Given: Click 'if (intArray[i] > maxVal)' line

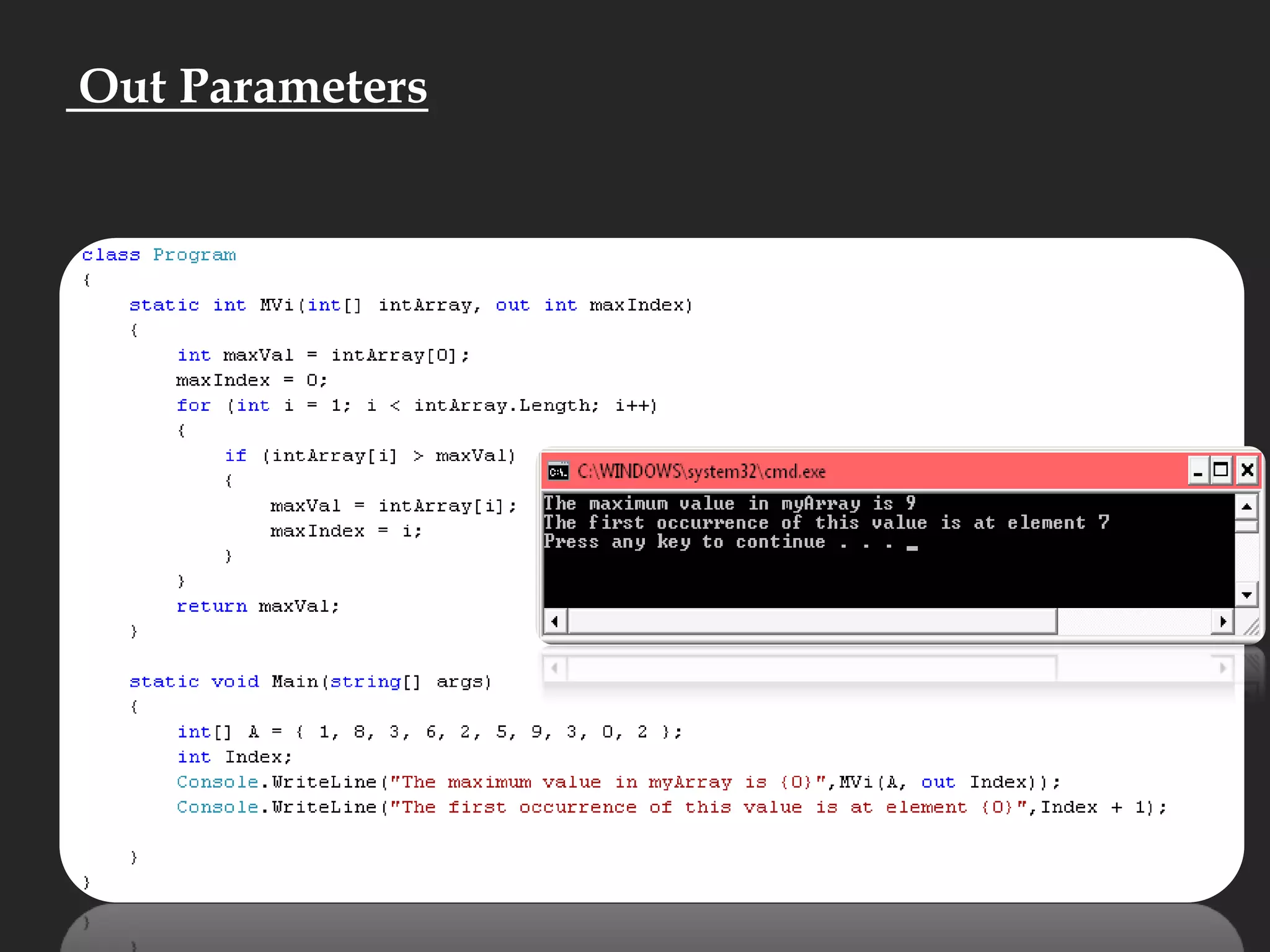Looking at the screenshot, I should (370, 456).
